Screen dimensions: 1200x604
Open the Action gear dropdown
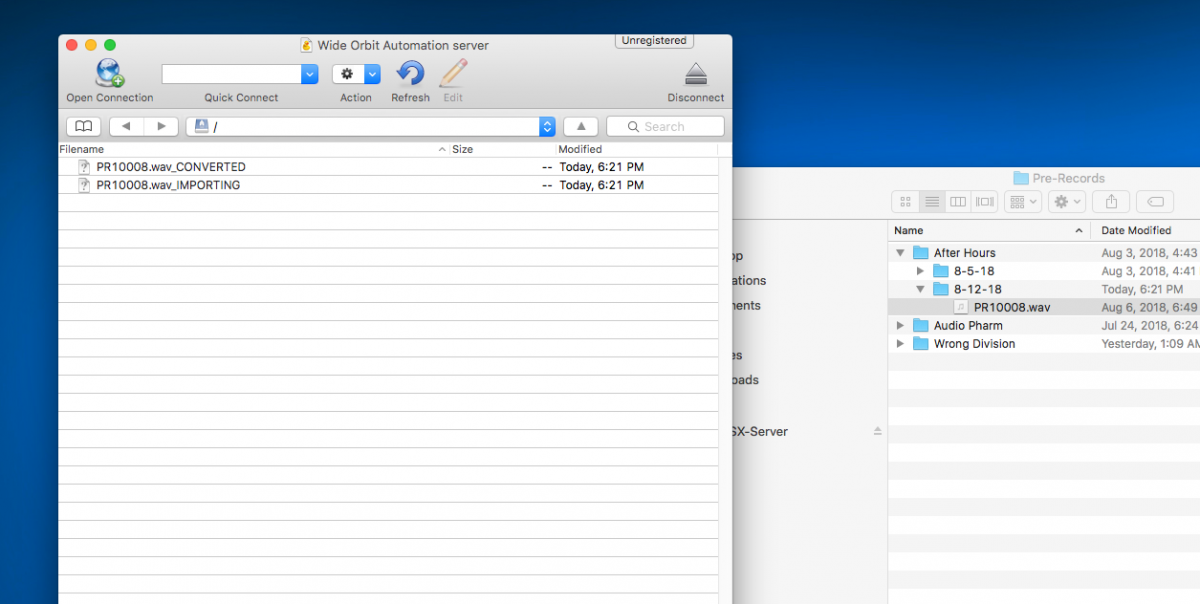point(356,74)
